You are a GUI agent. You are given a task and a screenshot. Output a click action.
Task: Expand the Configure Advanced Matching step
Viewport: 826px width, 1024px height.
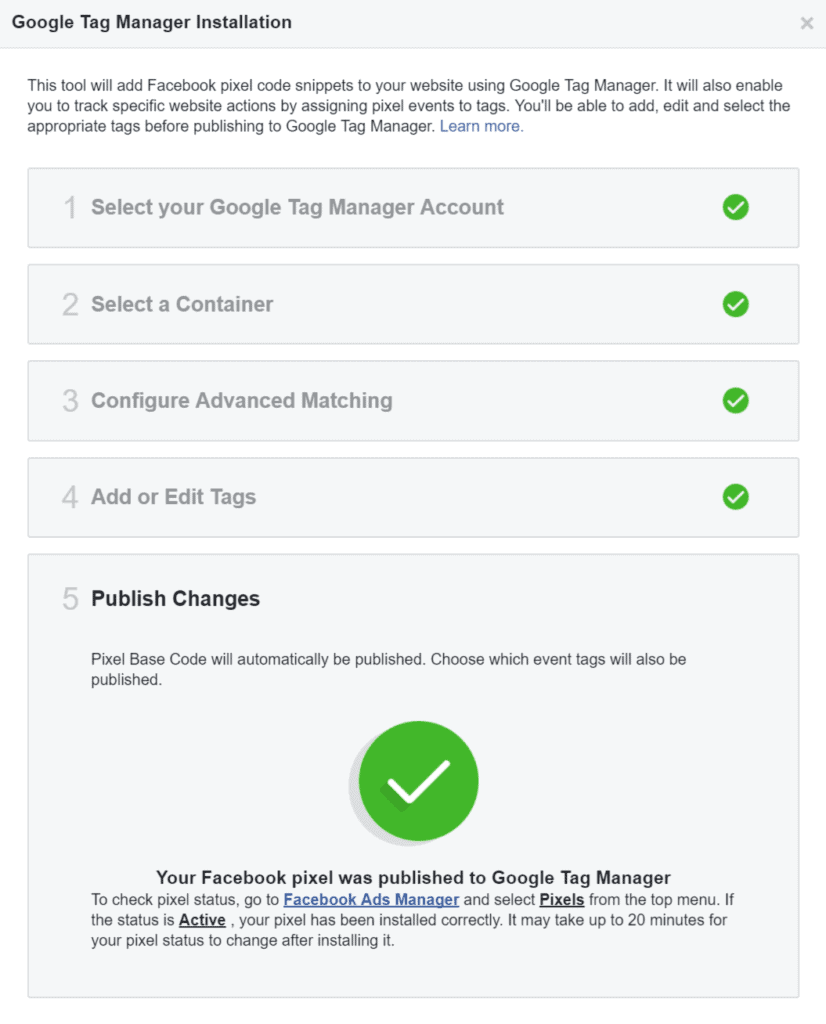click(x=413, y=401)
